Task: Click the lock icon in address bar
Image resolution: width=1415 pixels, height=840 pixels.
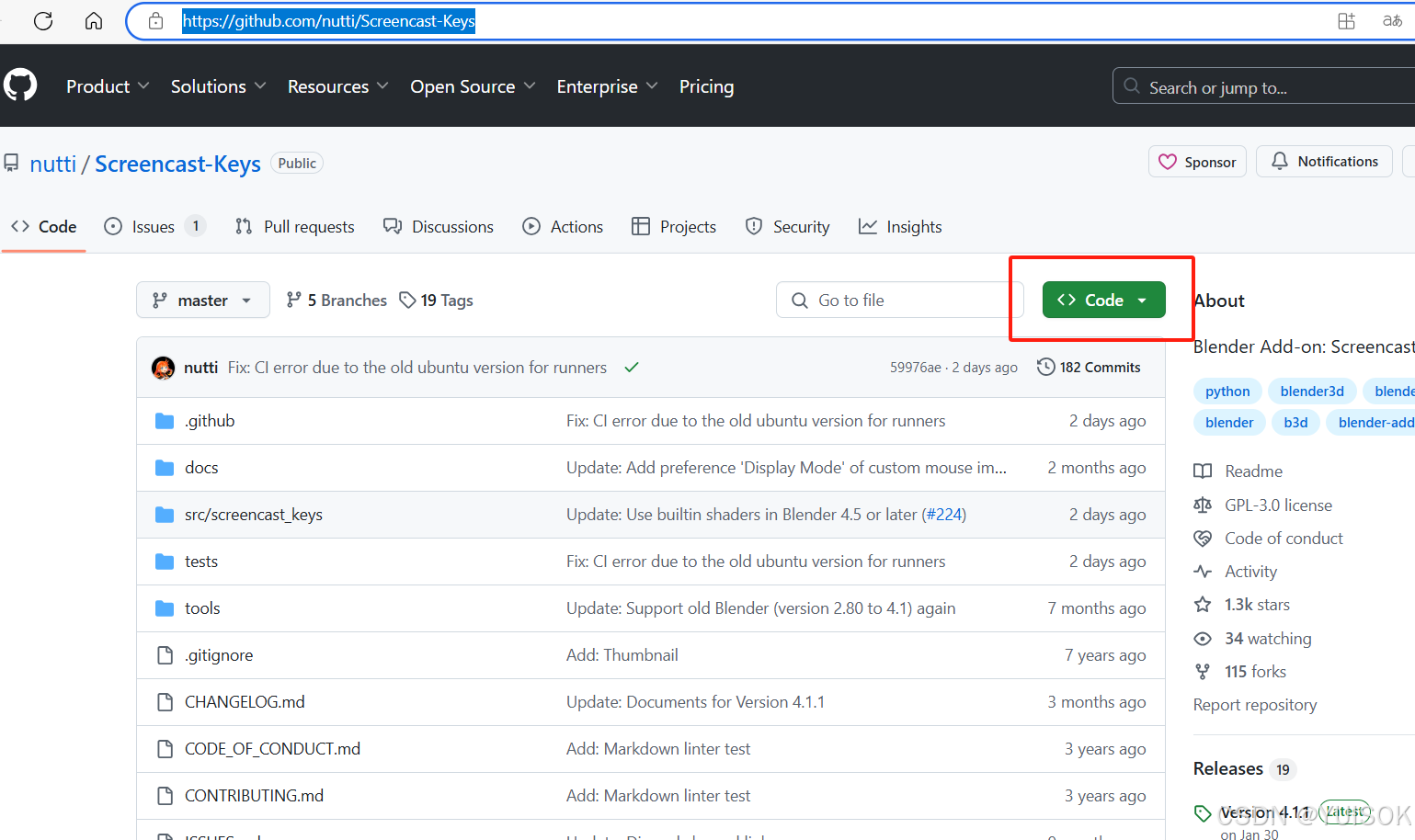Action: coord(156,21)
